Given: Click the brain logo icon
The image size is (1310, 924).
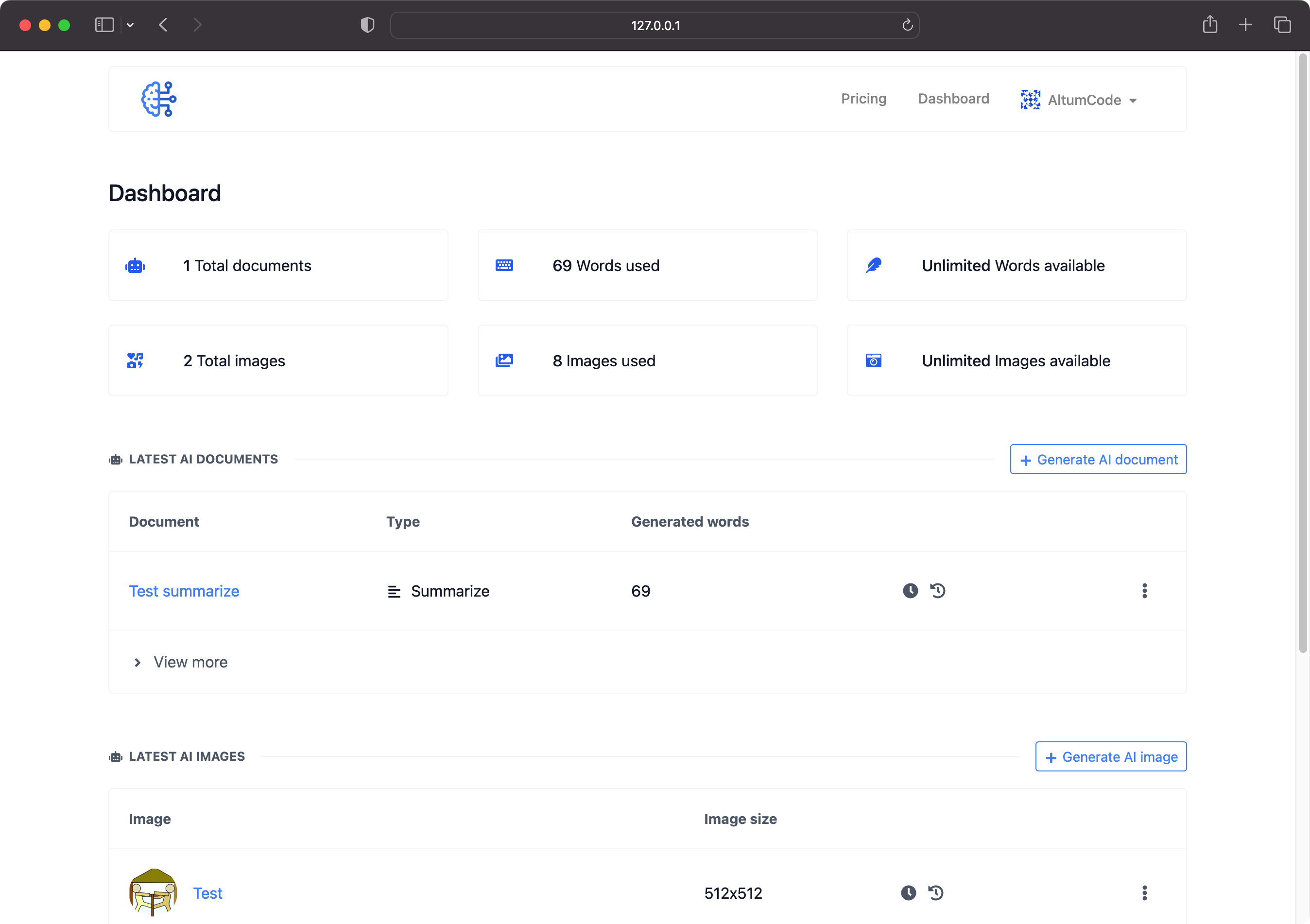Looking at the screenshot, I should (x=158, y=99).
